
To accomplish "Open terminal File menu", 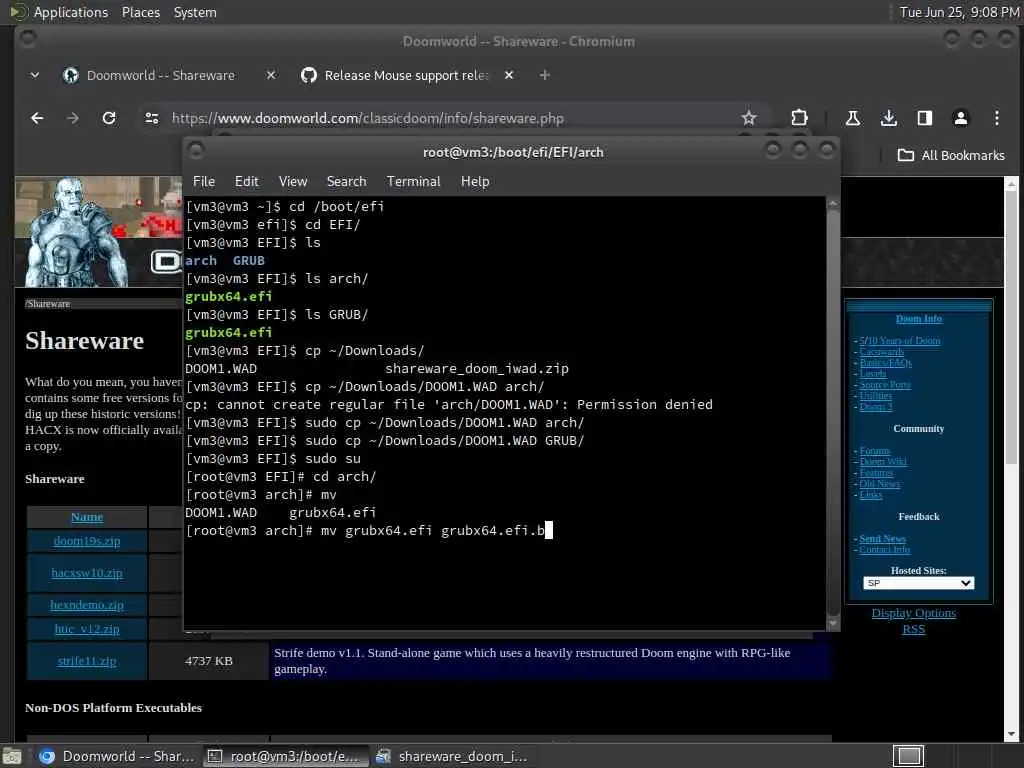I will [204, 182].
